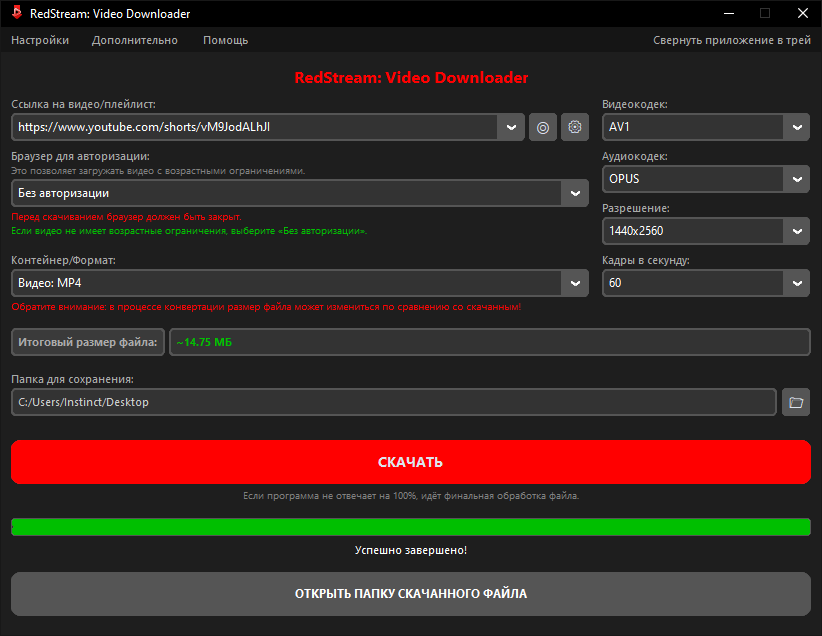Screen dimensions: 822x636
Task: Click the ~14.75 МБ file size field
Action: pos(490,342)
